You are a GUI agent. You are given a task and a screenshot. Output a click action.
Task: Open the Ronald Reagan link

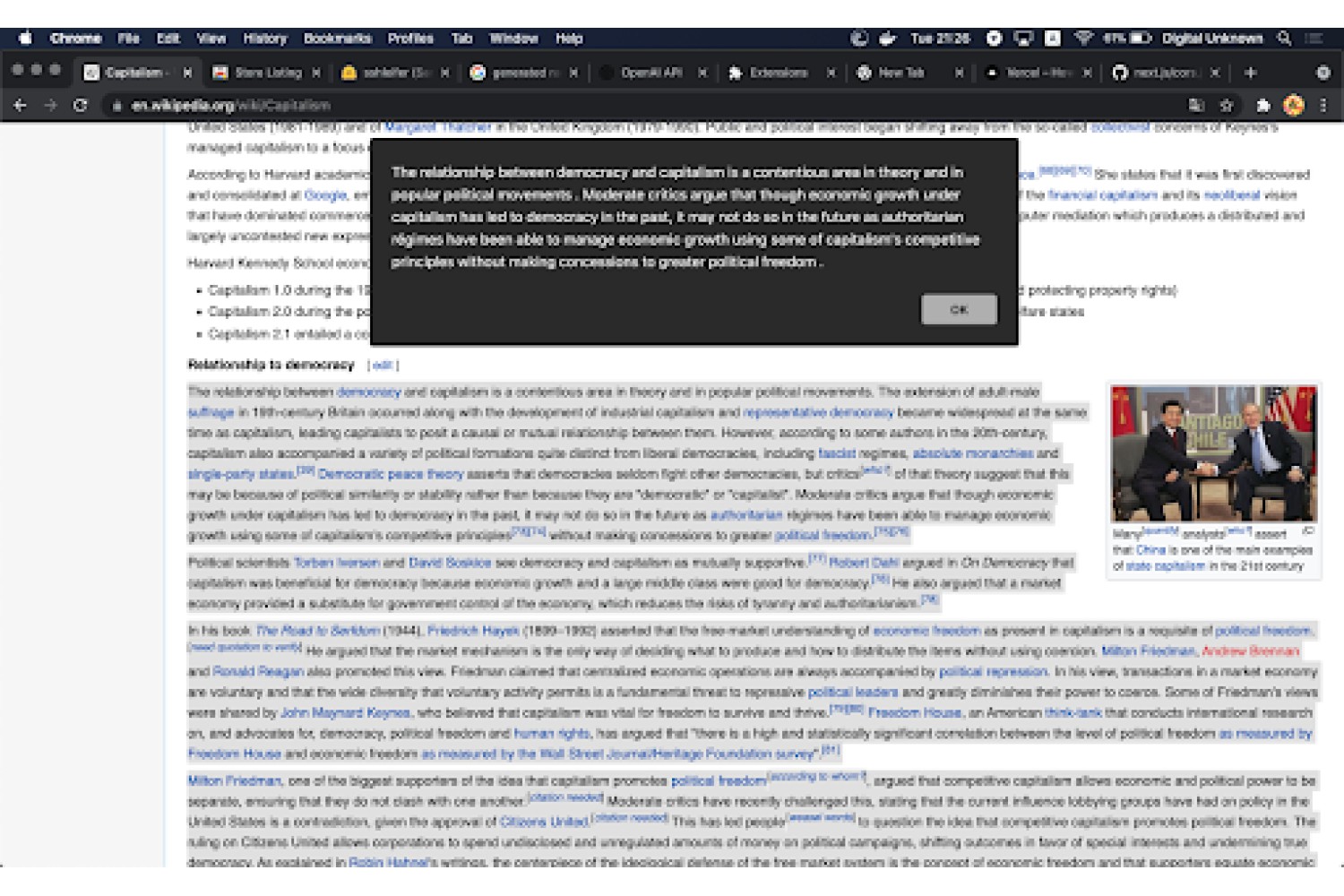coord(258,672)
